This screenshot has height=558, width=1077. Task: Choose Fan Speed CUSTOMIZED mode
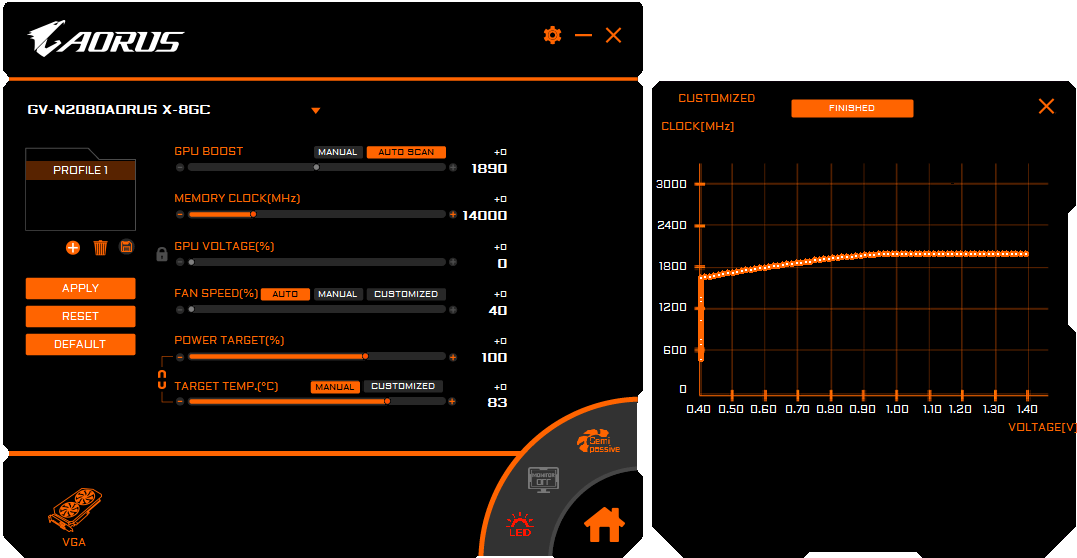click(x=405, y=294)
